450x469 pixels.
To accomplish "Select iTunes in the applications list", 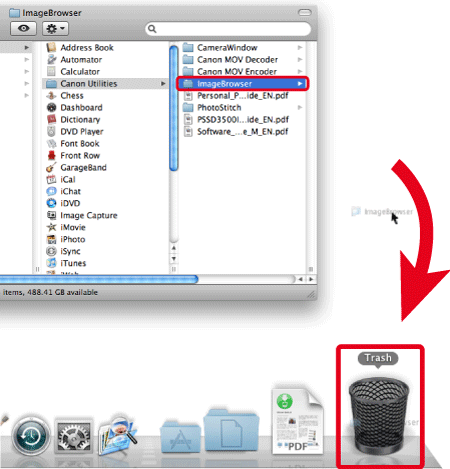I will (x=73, y=263).
